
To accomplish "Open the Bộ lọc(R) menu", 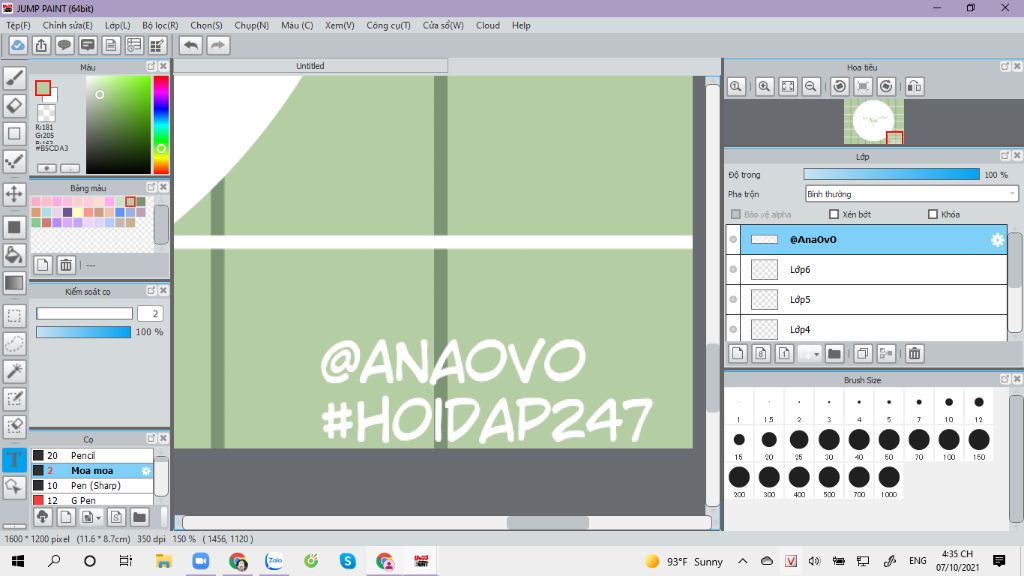I will [160, 25].
